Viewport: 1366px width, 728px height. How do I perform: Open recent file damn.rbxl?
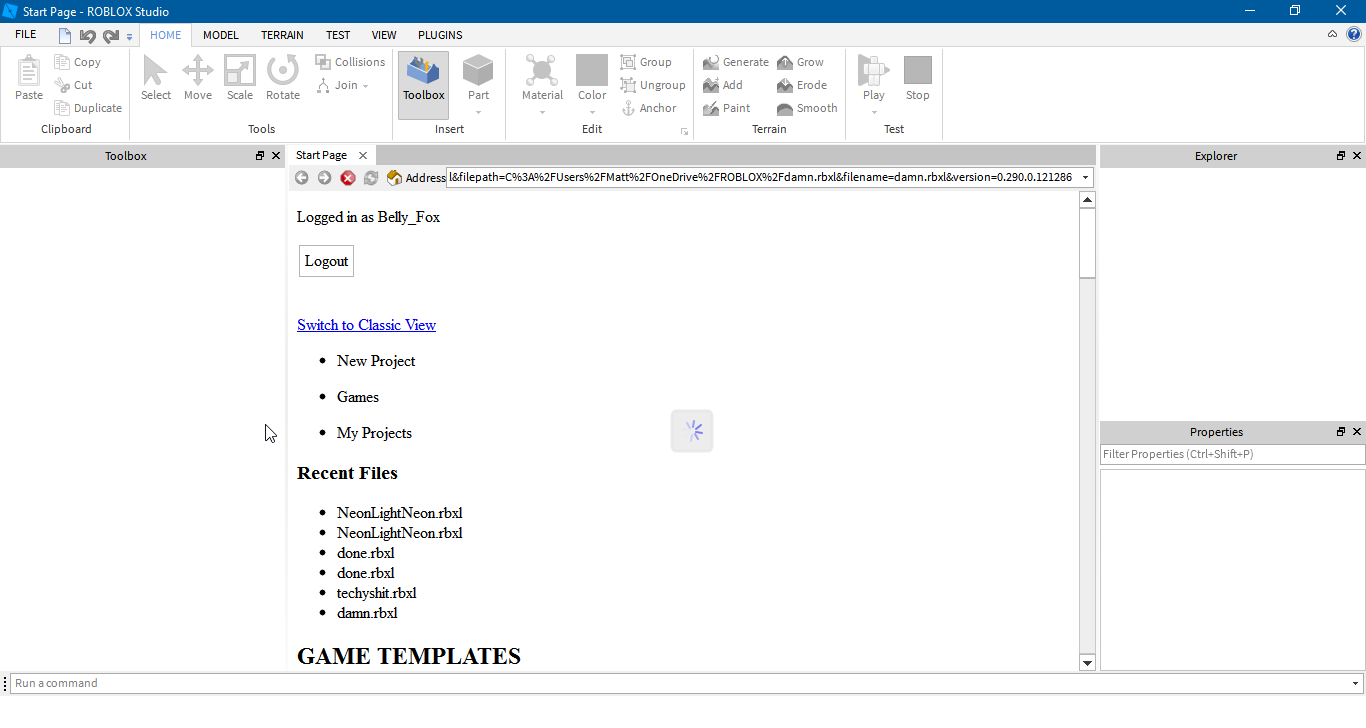click(367, 613)
